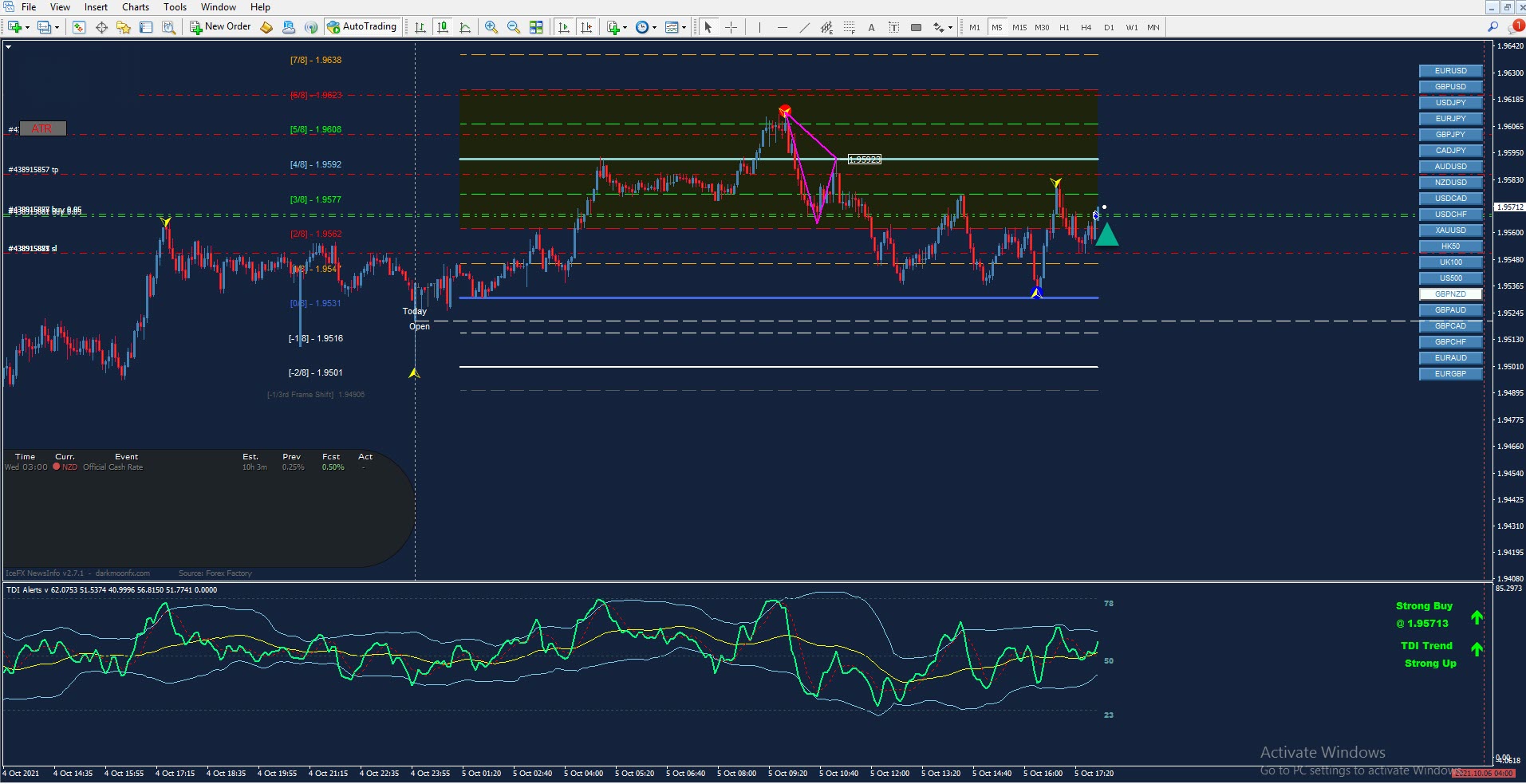The width and height of the screenshot is (1526, 784).
Task: Switch chart symbol to EURUSD
Action: [1450, 71]
